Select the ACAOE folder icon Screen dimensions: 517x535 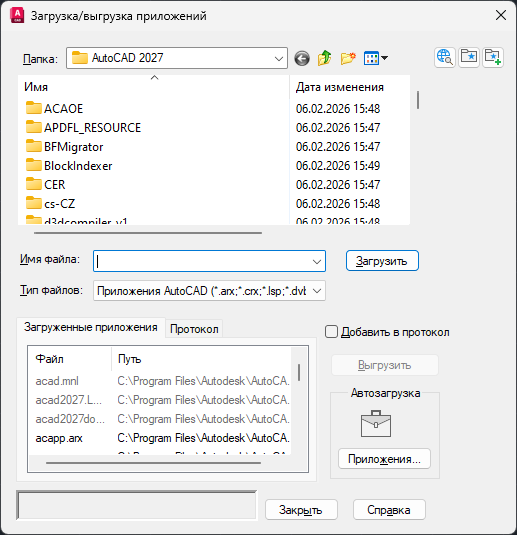(33, 108)
